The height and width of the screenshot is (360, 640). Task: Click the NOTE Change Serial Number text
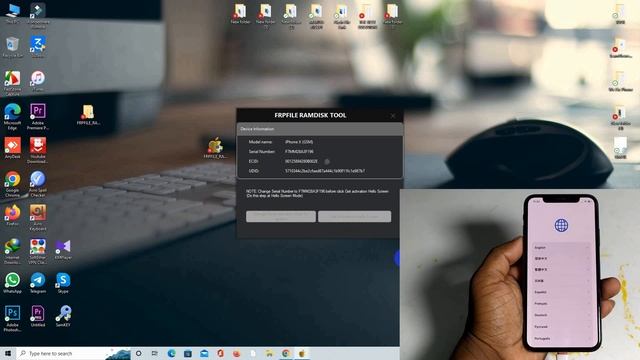coord(317,193)
